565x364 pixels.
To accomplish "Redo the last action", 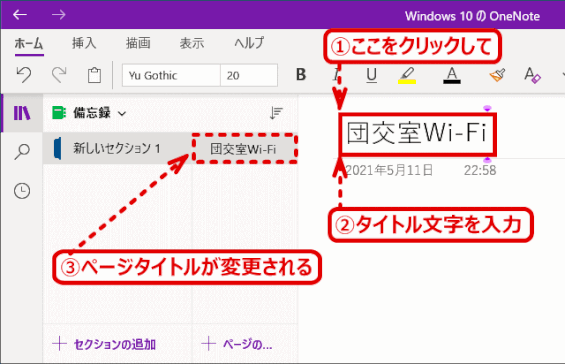I will coord(59,75).
